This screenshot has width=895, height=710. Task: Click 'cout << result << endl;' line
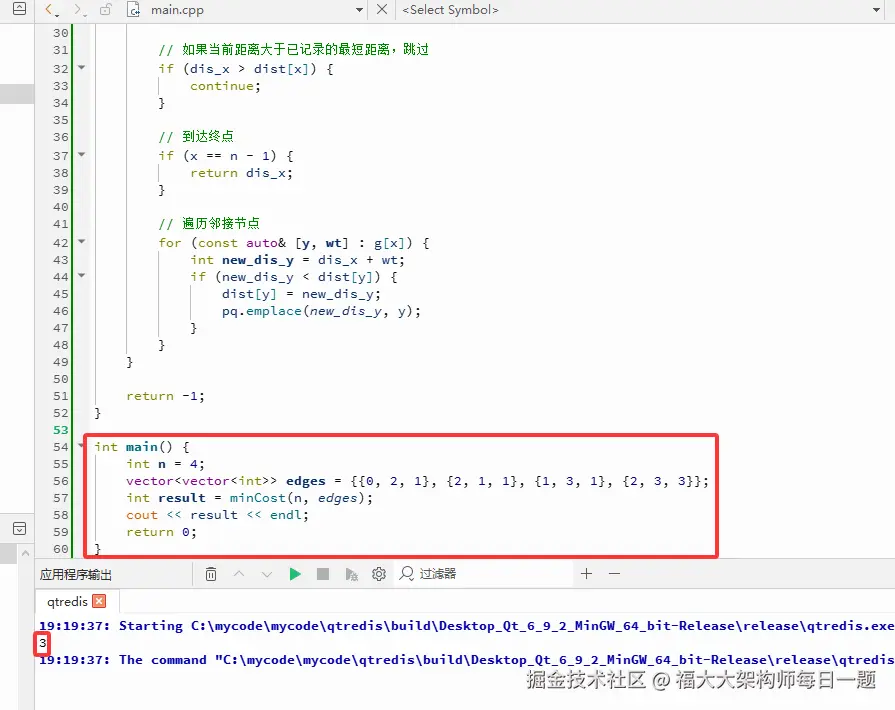click(x=217, y=515)
